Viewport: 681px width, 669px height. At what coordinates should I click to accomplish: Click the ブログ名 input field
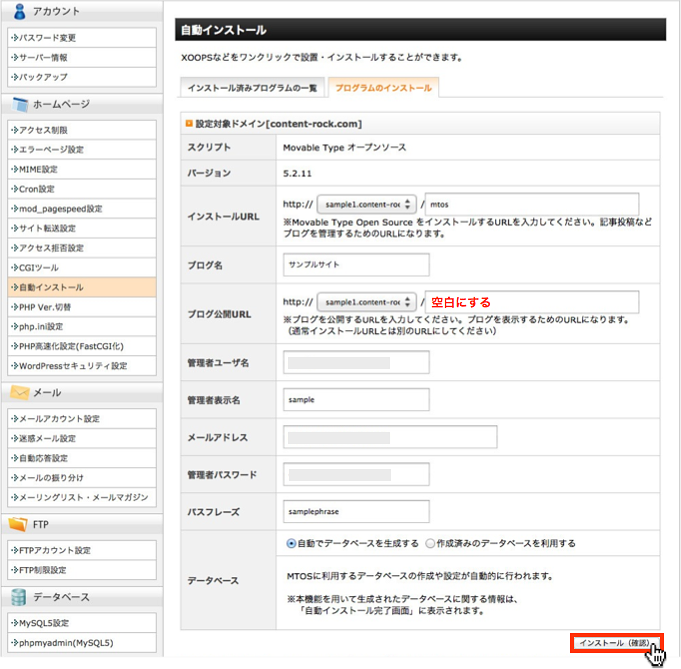(356, 265)
